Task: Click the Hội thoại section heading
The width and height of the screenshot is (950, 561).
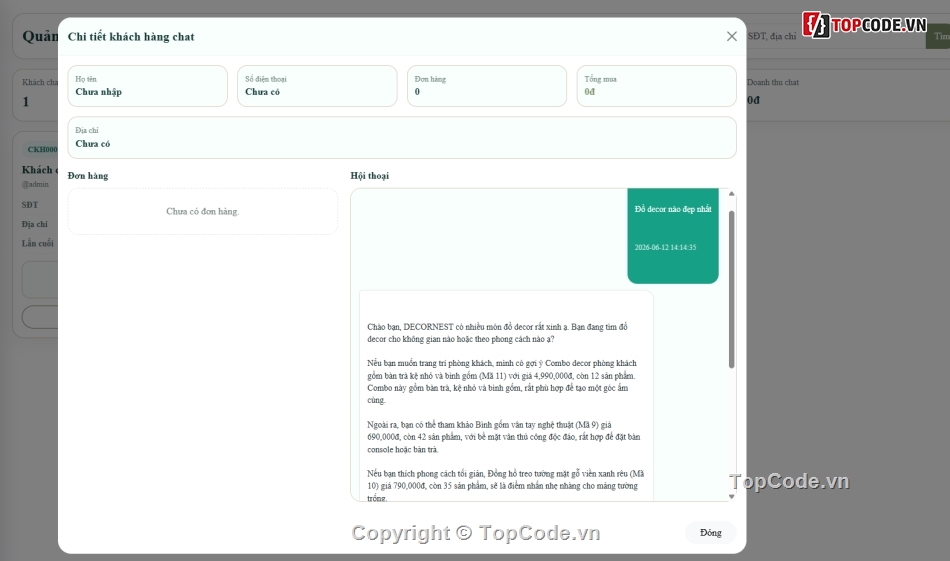Action: (370, 176)
